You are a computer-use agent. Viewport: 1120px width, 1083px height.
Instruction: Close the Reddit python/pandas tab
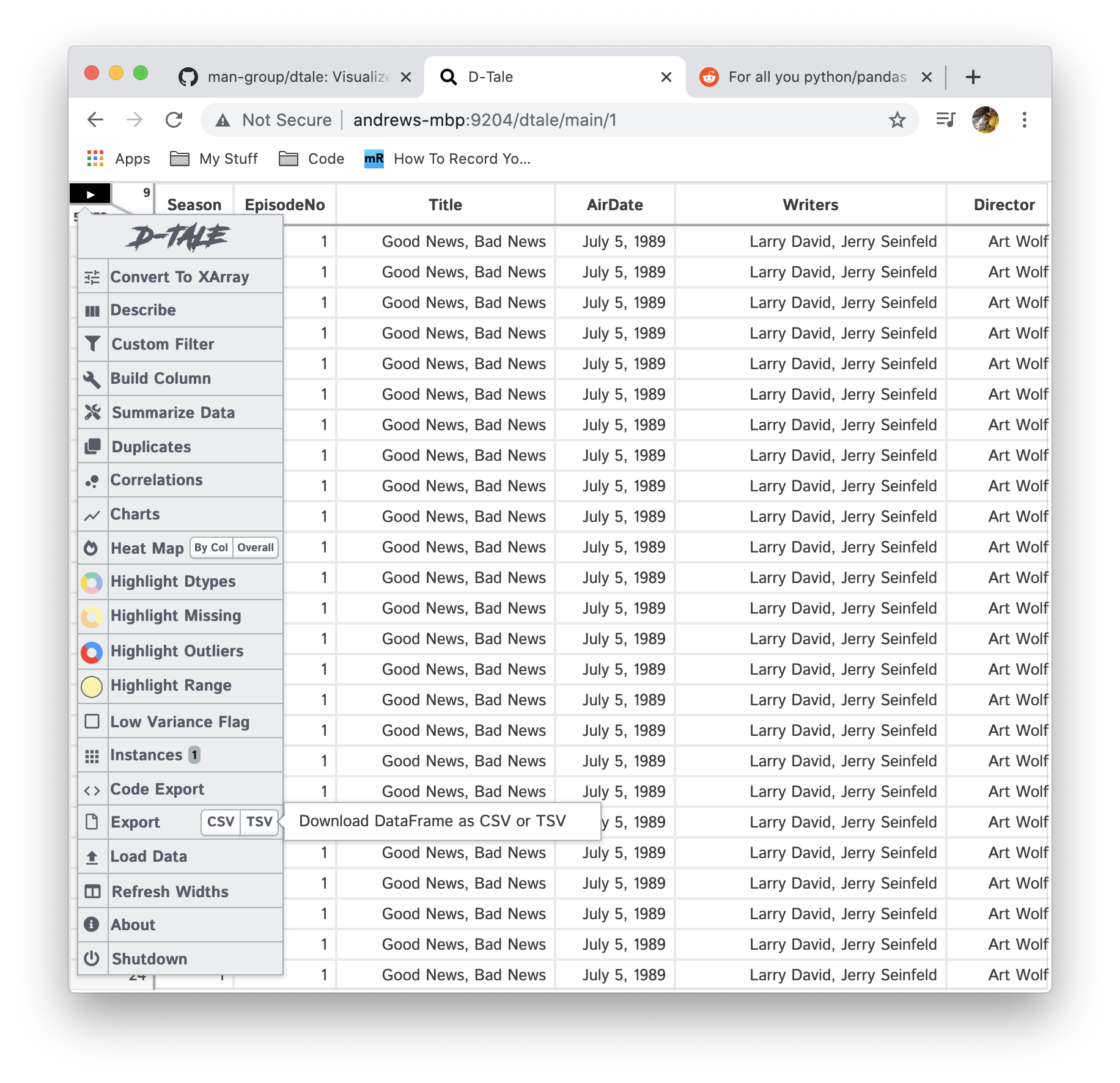[x=927, y=77]
